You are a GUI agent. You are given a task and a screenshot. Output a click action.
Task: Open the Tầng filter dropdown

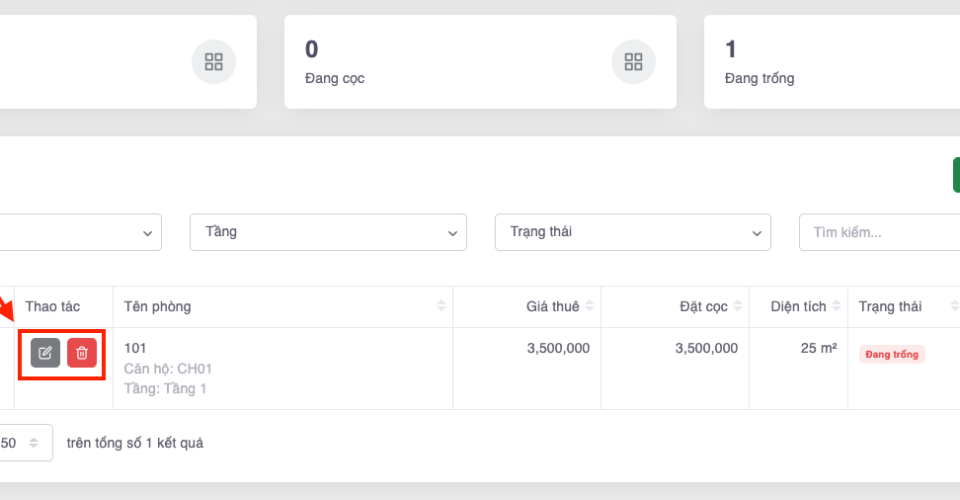(x=328, y=232)
